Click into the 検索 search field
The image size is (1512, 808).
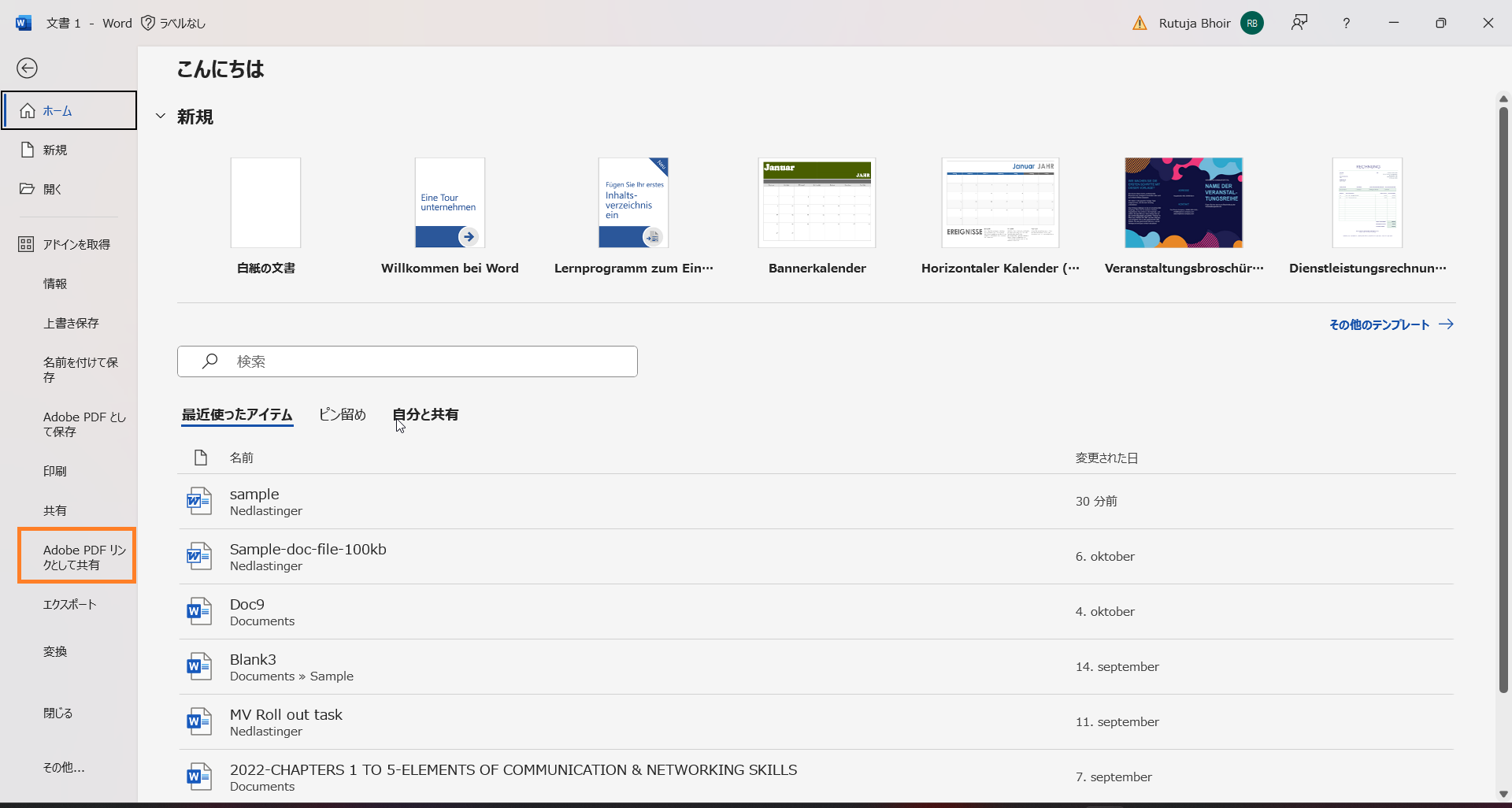pyautogui.click(x=407, y=361)
